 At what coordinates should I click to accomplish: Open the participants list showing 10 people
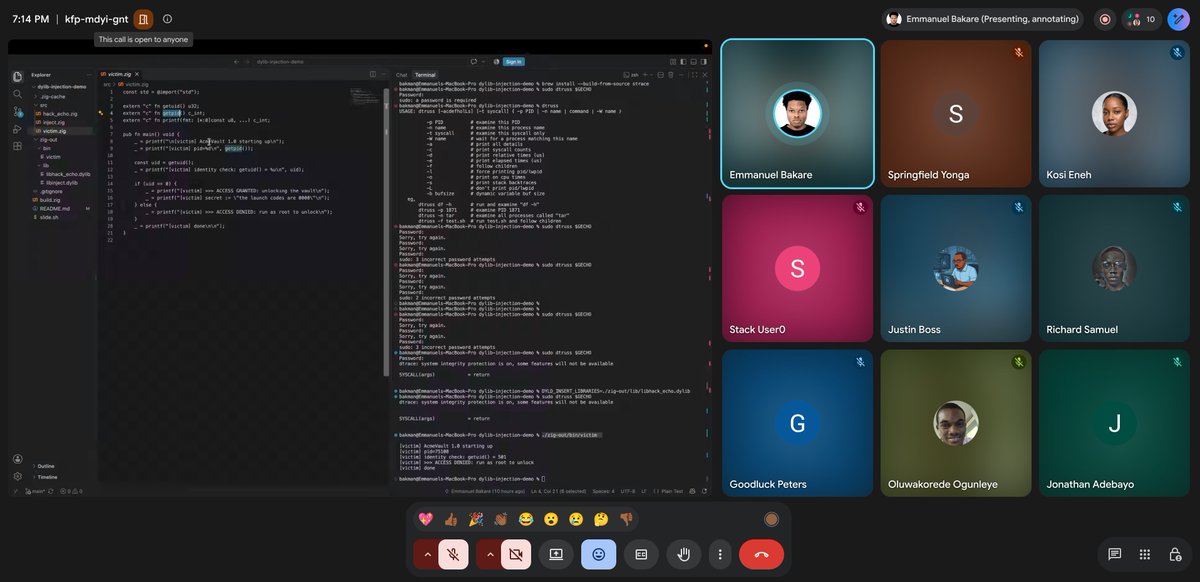1141,19
